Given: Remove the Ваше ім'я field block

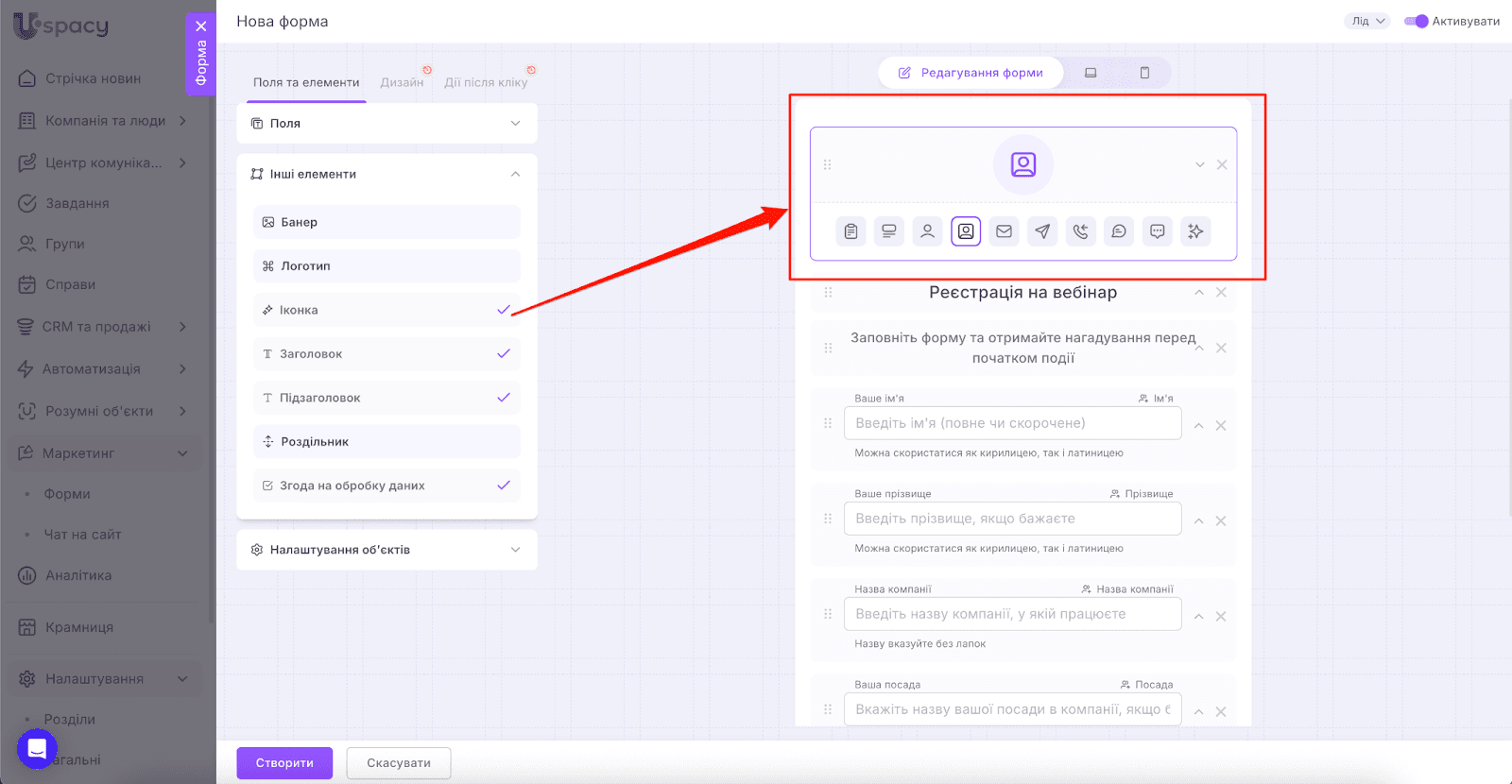Looking at the screenshot, I should [x=1221, y=426].
